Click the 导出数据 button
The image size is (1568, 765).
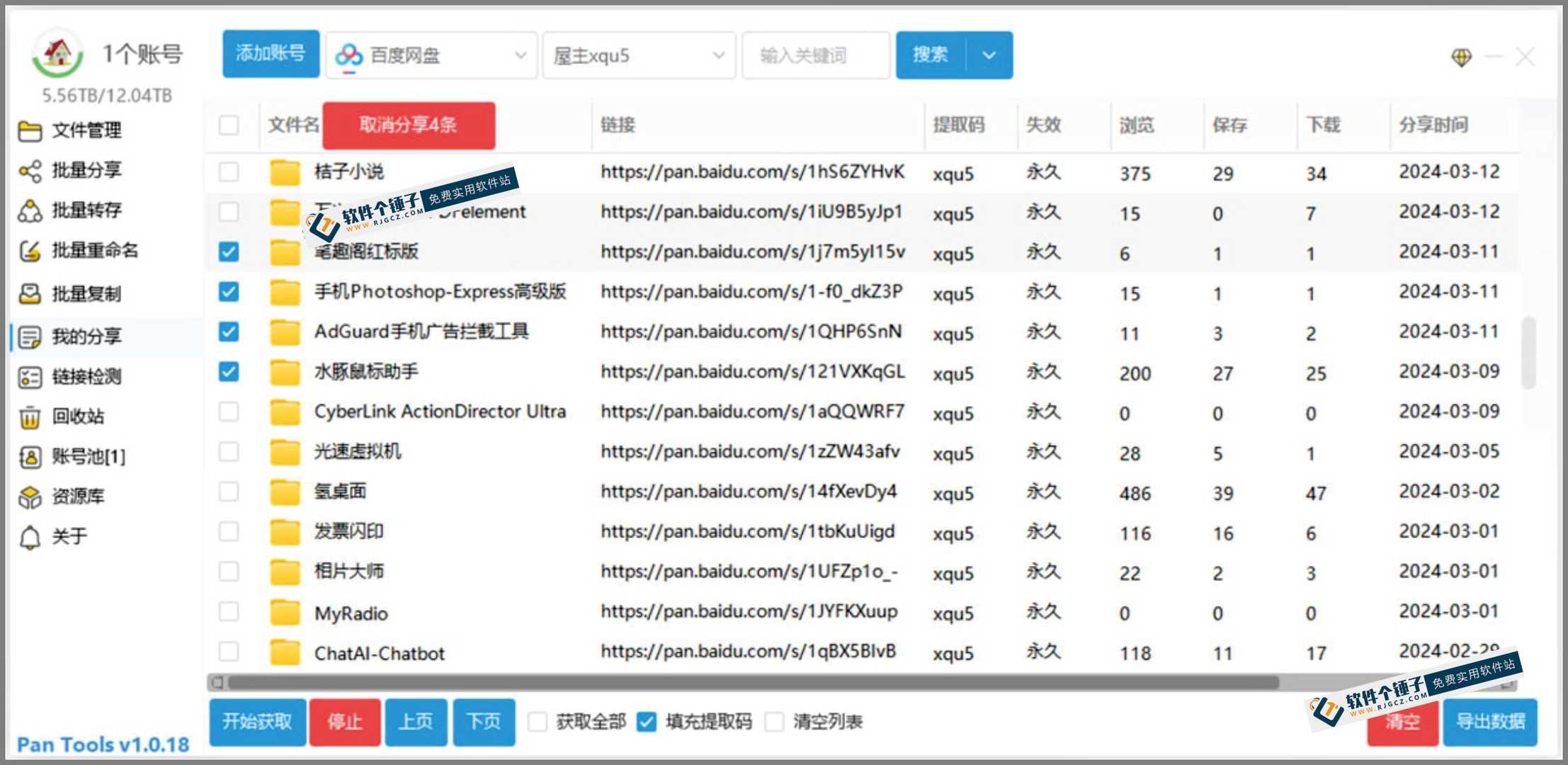tap(1490, 722)
